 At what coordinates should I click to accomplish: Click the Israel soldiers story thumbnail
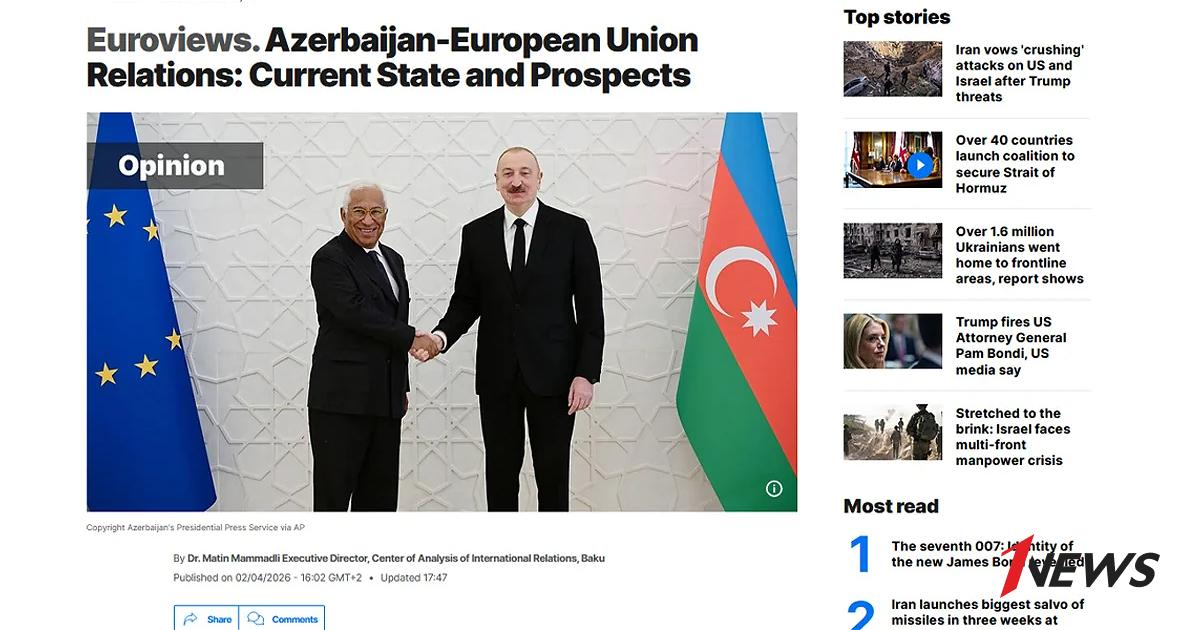pyautogui.click(x=893, y=432)
